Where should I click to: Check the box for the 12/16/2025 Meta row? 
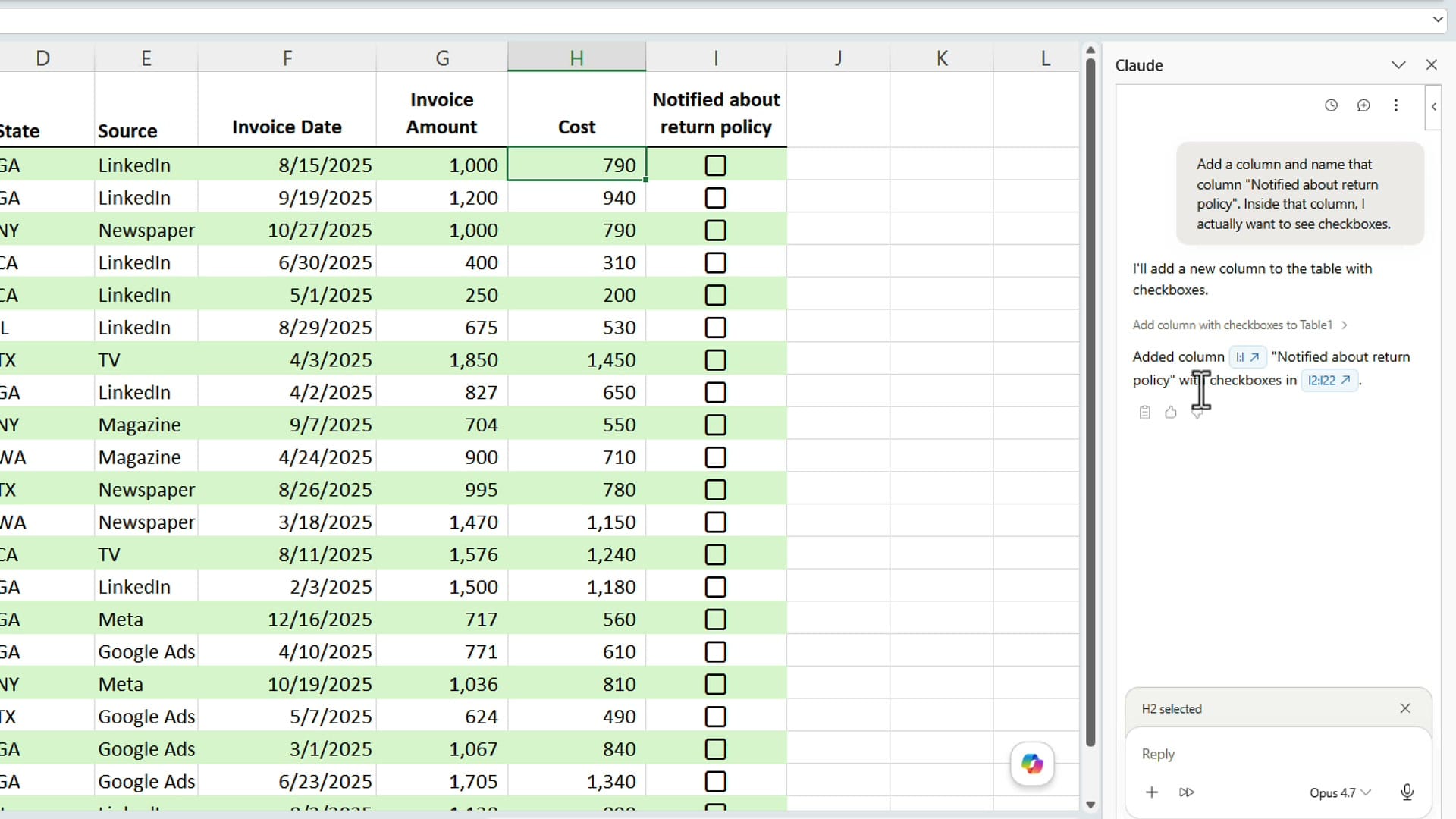715,620
